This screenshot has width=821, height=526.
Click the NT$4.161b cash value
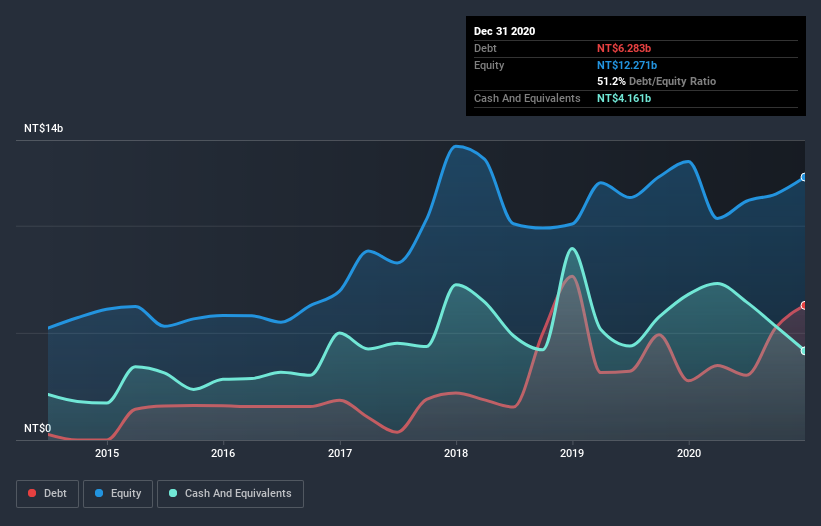[x=624, y=98]
